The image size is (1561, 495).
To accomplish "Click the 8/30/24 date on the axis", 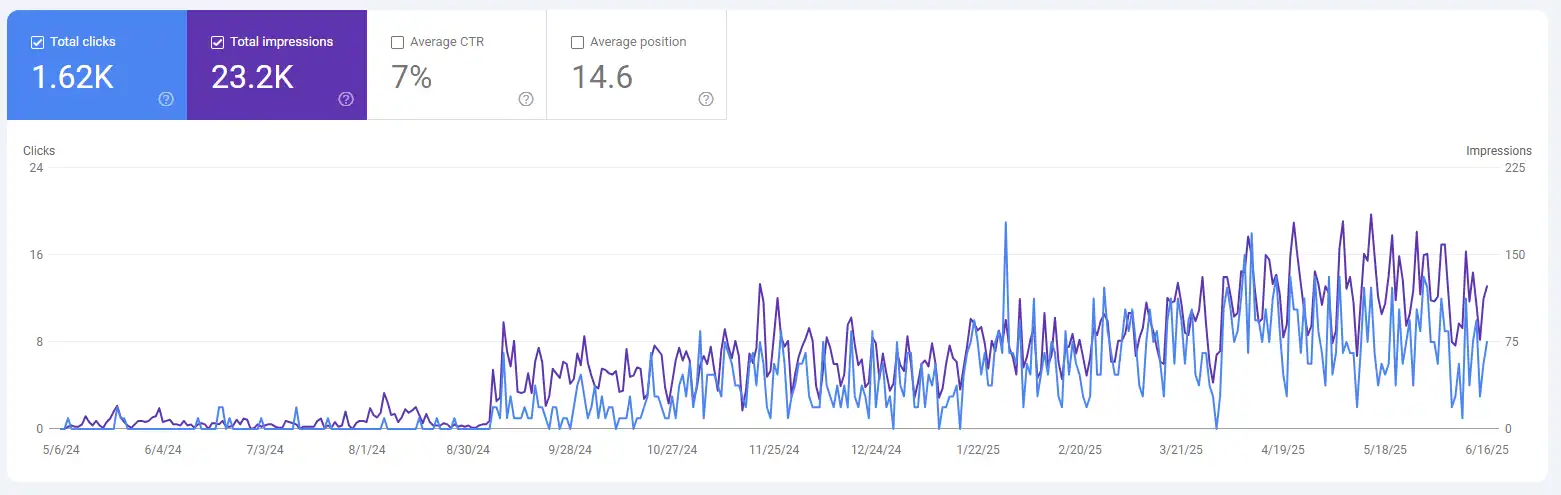I will point(469,450).
